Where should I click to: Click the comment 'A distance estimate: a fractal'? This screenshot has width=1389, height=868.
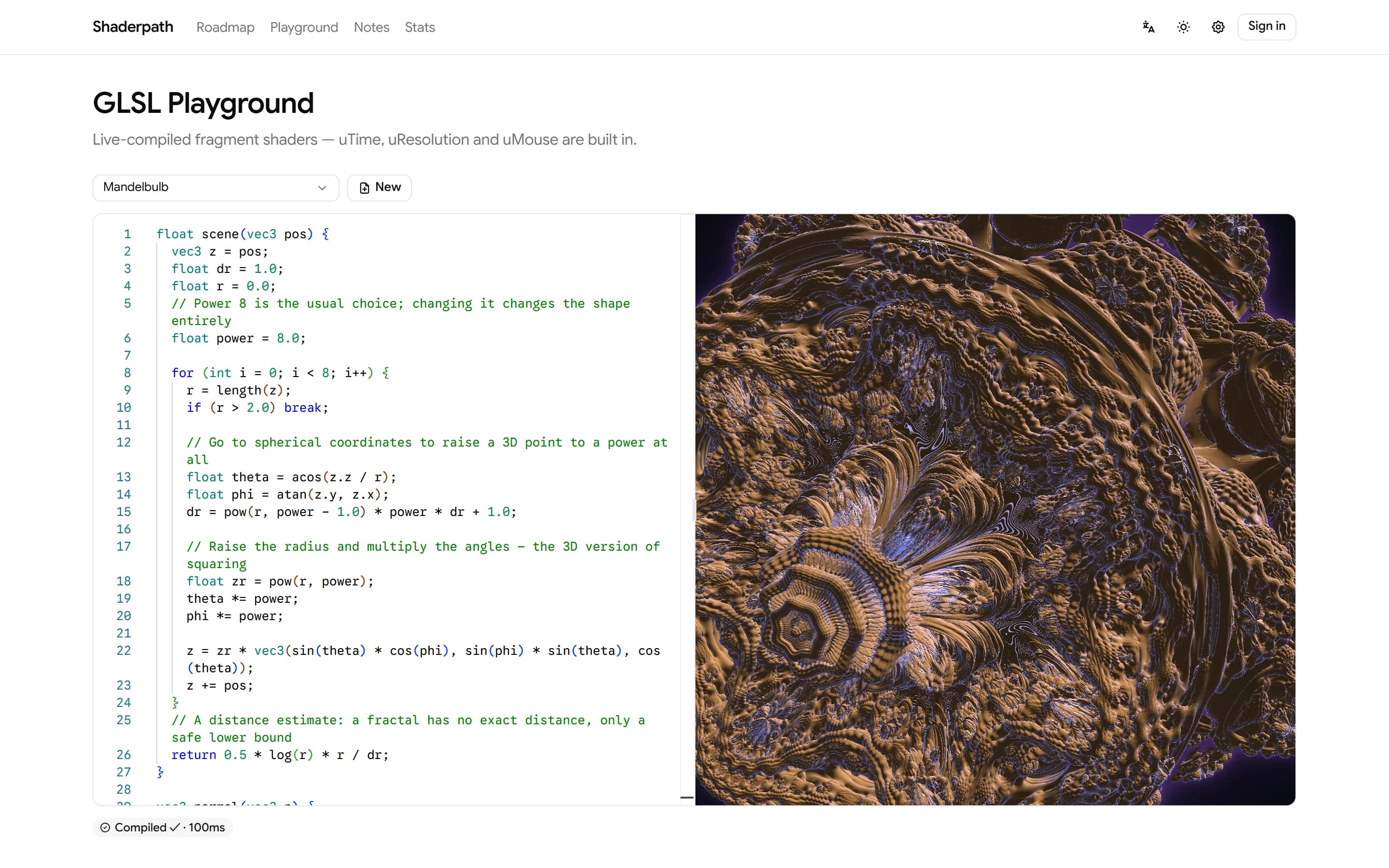click(408, 729)
